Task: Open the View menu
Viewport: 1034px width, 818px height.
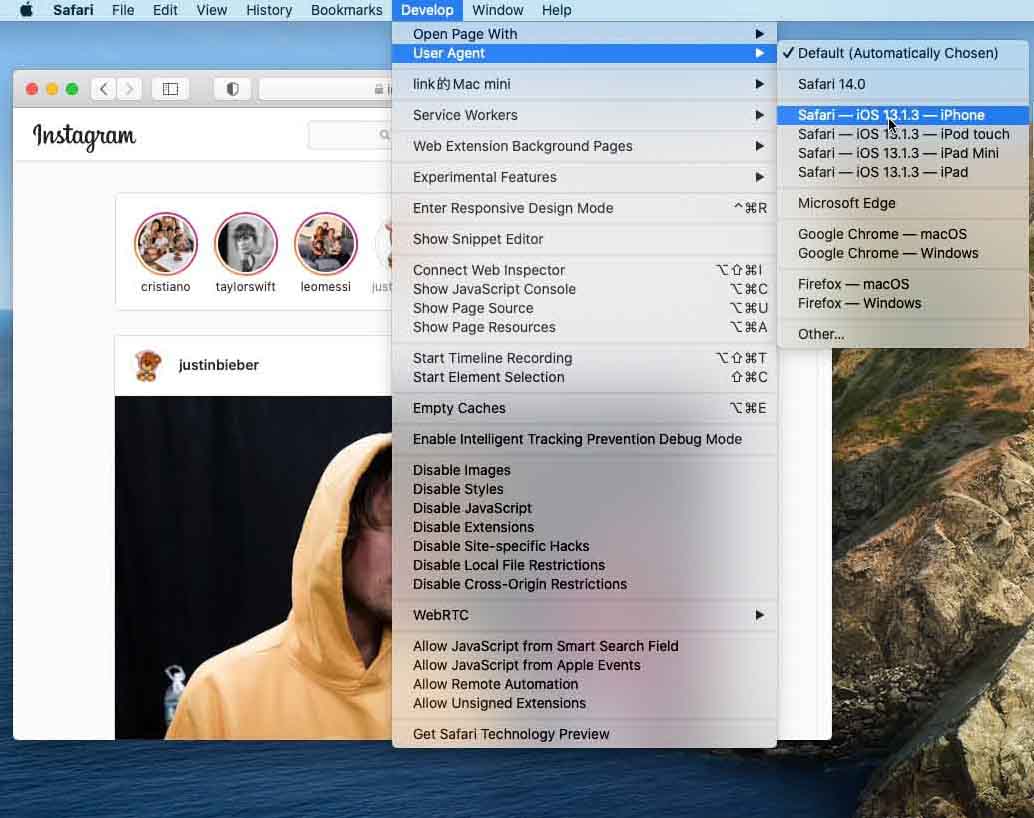Action: (212, 10)
